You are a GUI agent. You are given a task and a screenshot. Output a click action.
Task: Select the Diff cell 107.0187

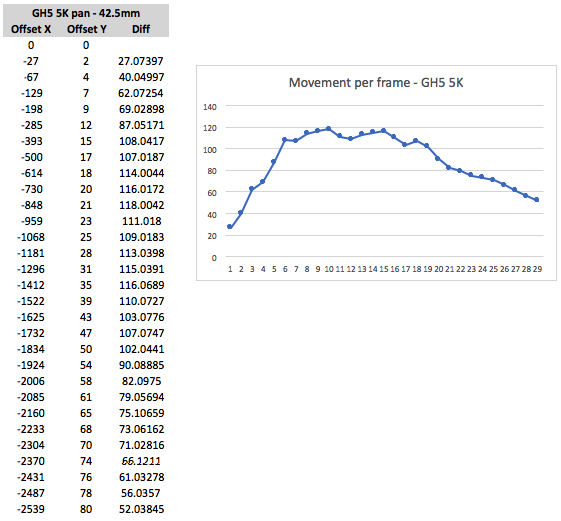(141, 157)
